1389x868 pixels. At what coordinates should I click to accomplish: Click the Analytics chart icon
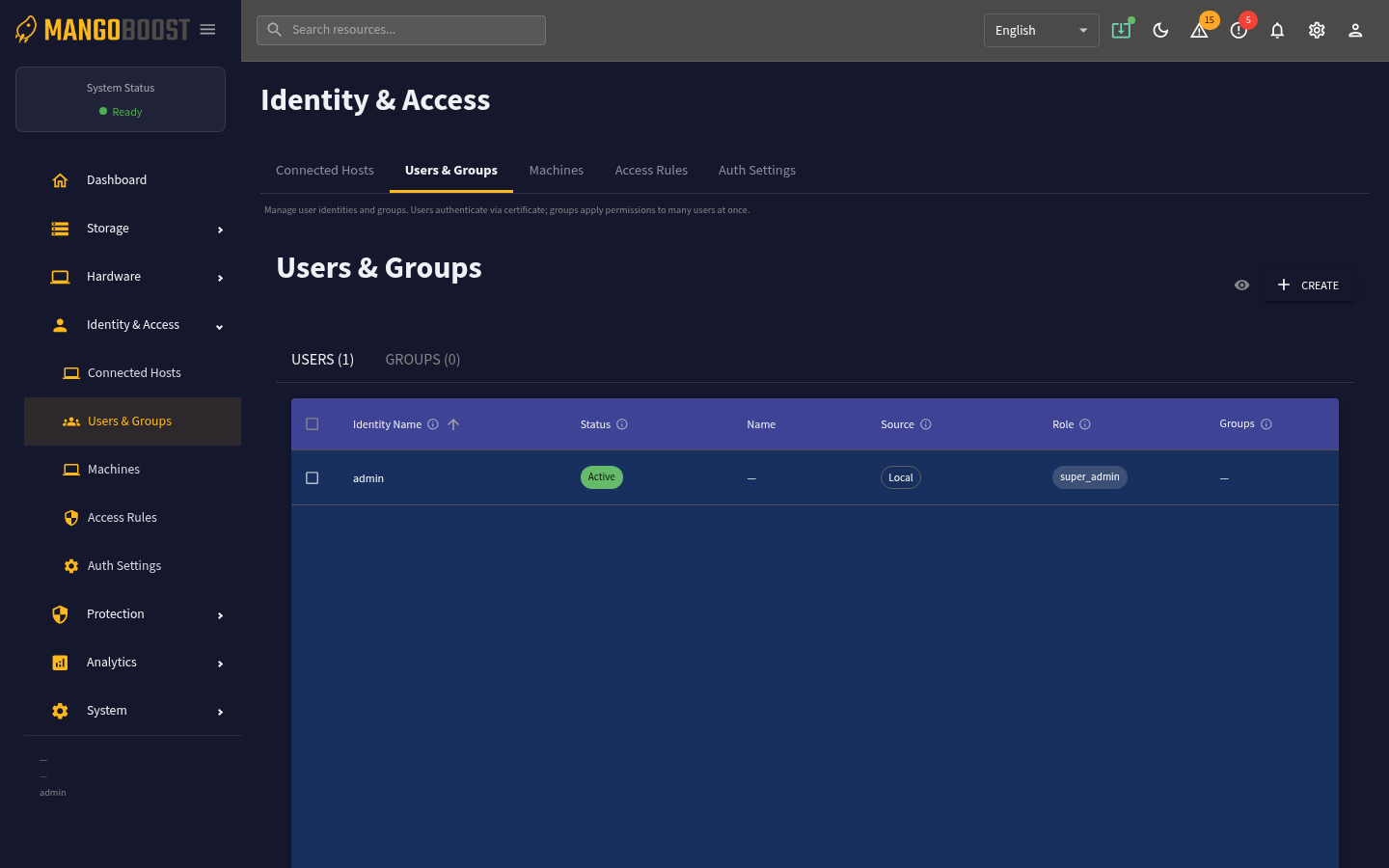tap(60, 663)
